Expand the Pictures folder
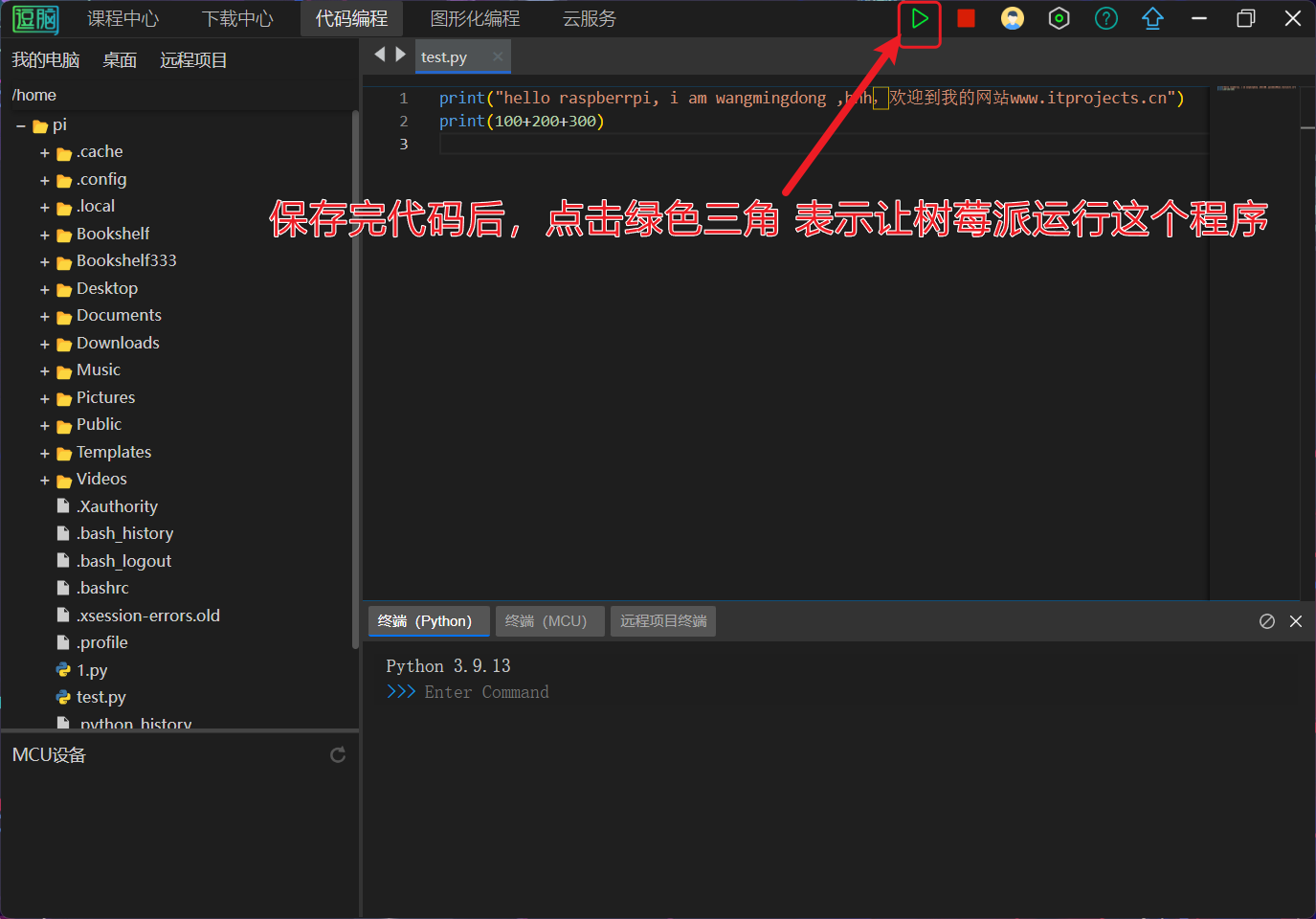1316x919 pixels. tap(44, 398)
